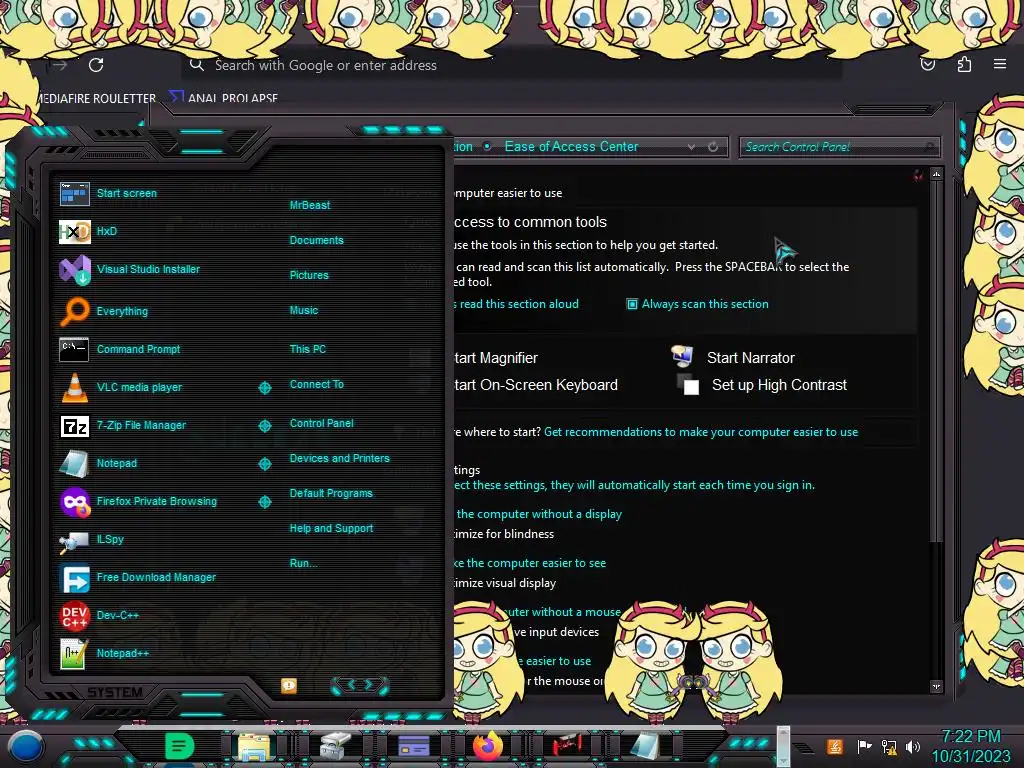Open Command Prompt icon
Screen dimensions: 1024x768
pos(74,349)
